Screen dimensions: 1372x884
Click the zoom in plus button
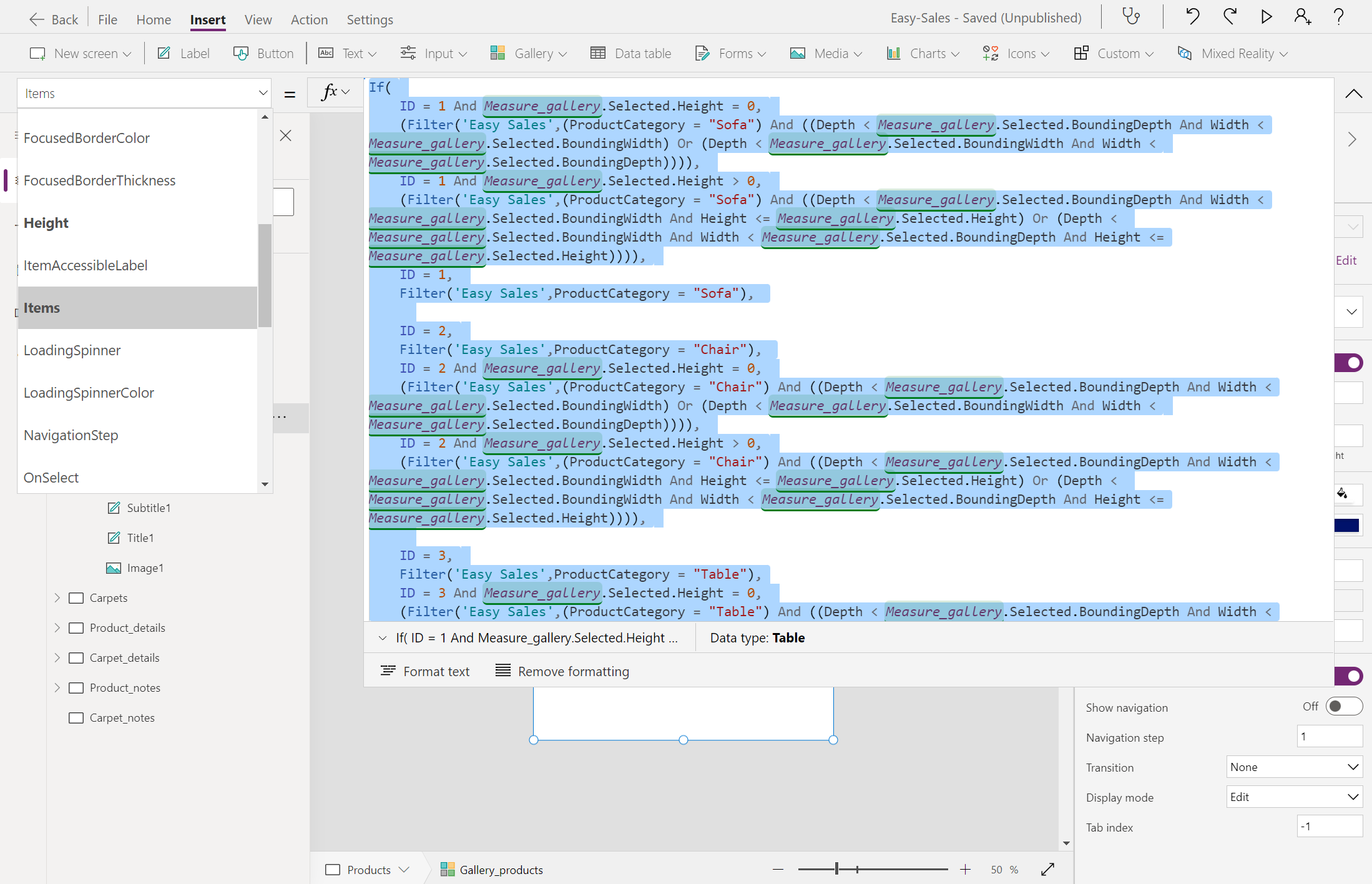965,869
